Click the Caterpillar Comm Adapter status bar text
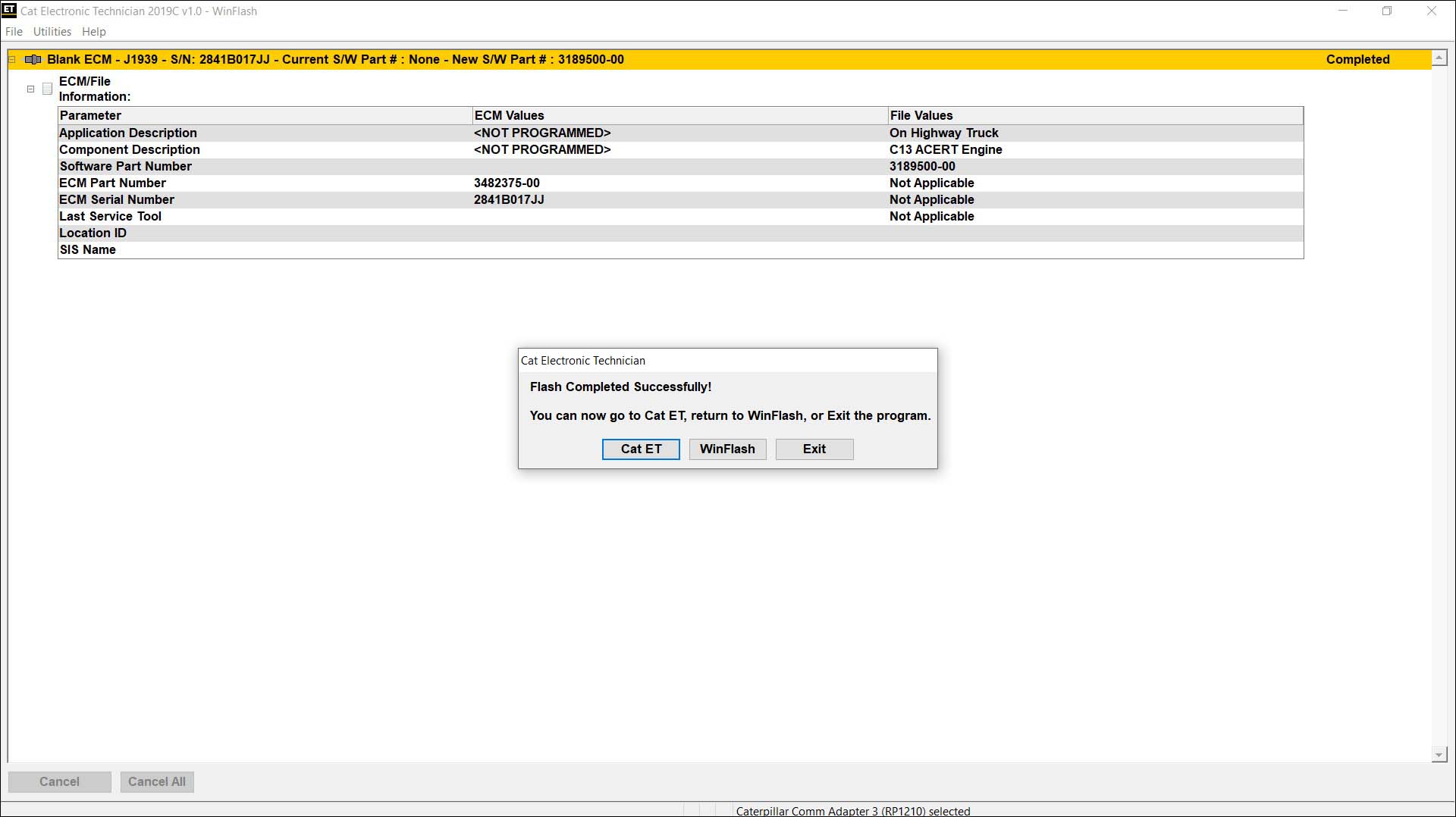1456x817 pixels. point(852,810)
